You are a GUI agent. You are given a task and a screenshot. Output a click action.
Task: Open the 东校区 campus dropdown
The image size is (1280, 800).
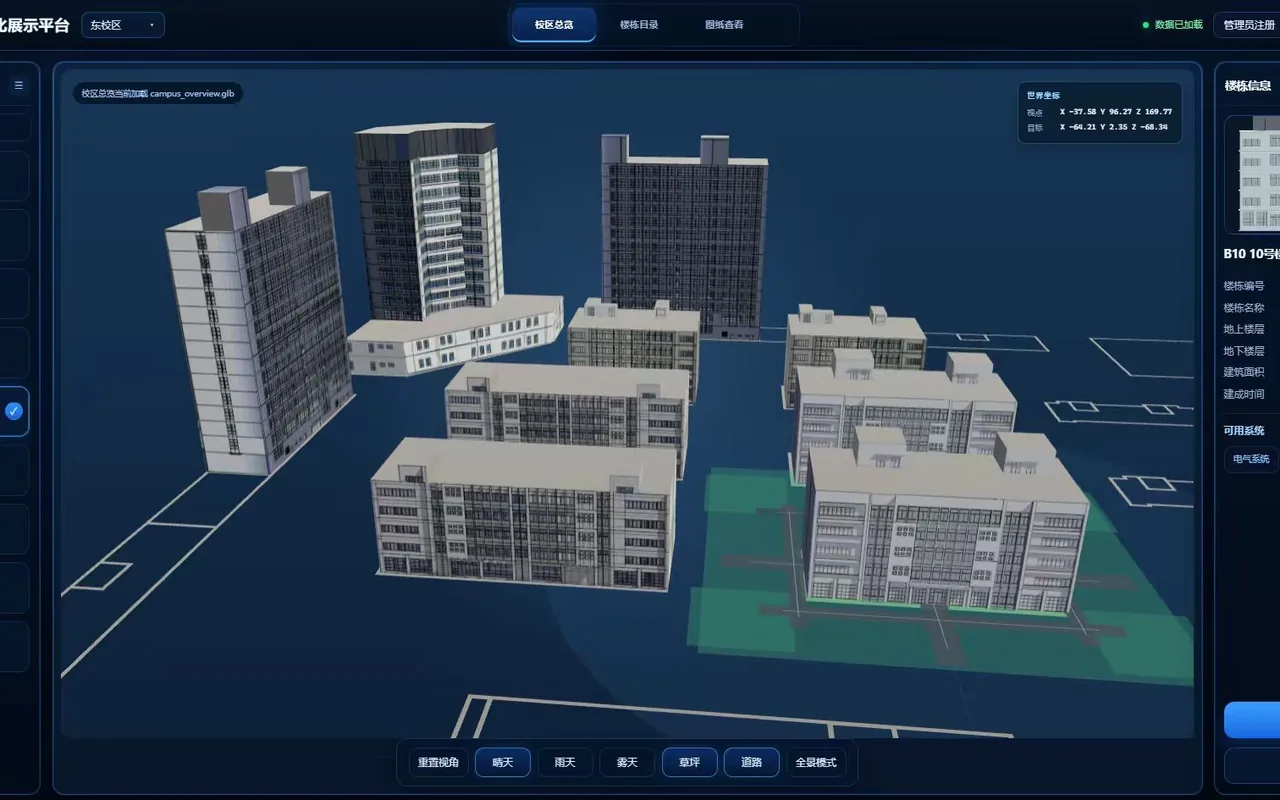(x=123, y=25)
